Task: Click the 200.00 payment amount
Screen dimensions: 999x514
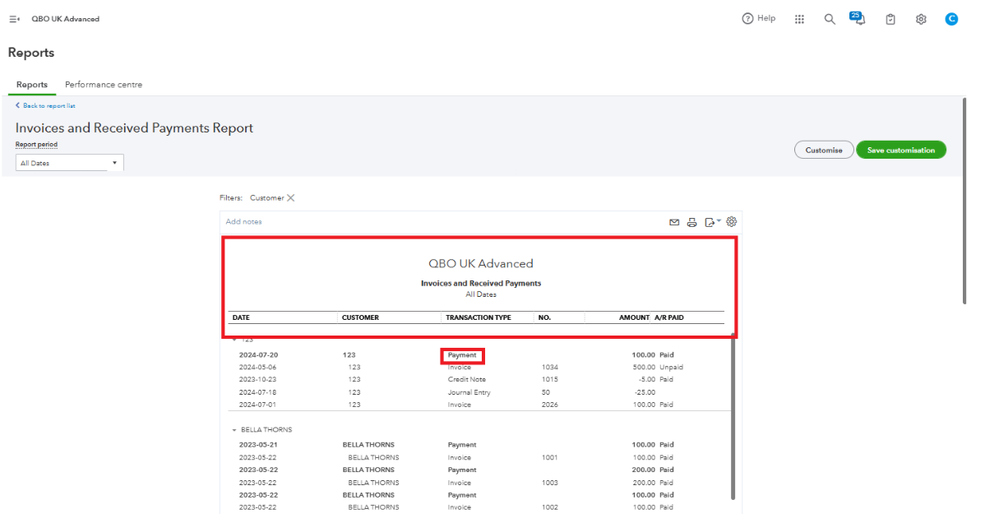Action: (x=643, y=470)
